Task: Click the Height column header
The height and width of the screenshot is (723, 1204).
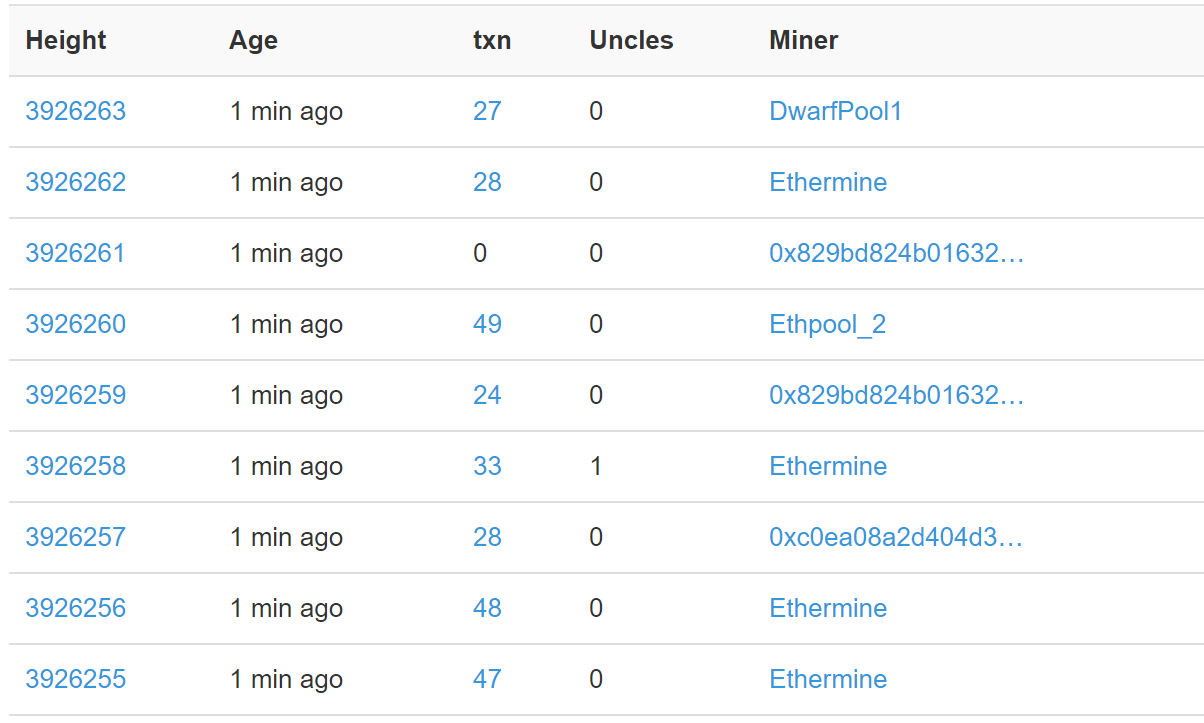Action: (66, 40)
